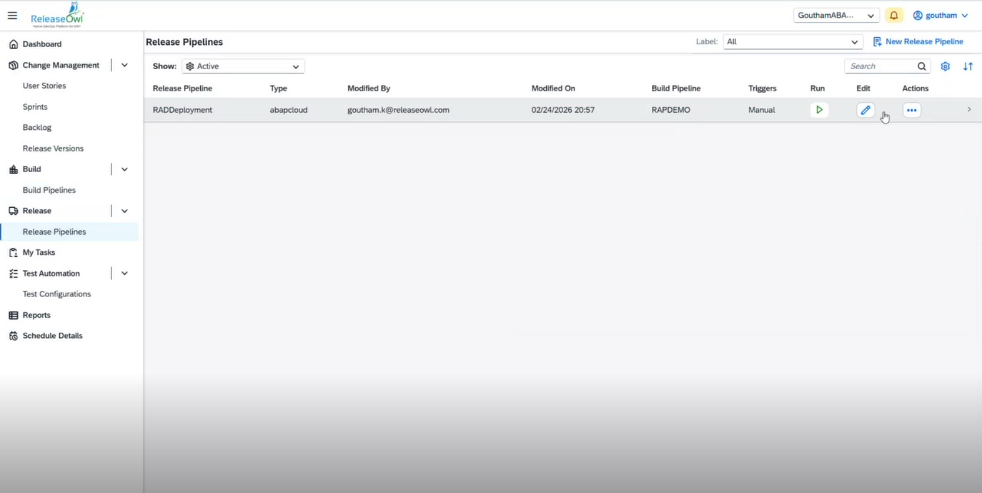This screenshot has height=493, width=982.
Task: Expand the RADDeployment row details arrow
Action: 968,110
